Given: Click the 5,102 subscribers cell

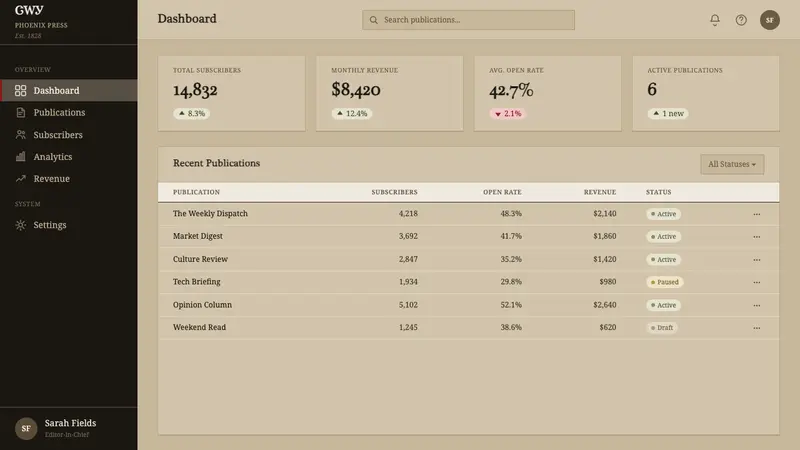Looking at the screenshot, I should (x=408, y=305).
